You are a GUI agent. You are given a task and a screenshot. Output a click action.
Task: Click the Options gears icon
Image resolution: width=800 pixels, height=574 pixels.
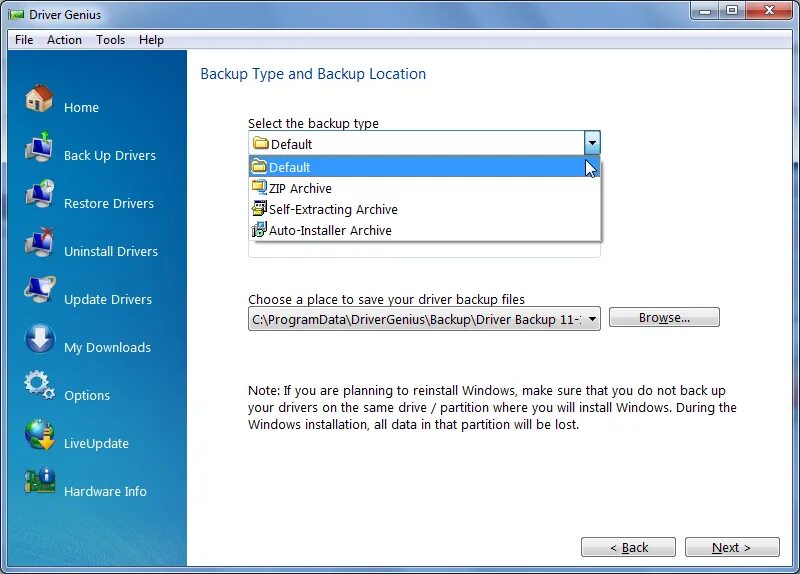click(x=39, y=385)
